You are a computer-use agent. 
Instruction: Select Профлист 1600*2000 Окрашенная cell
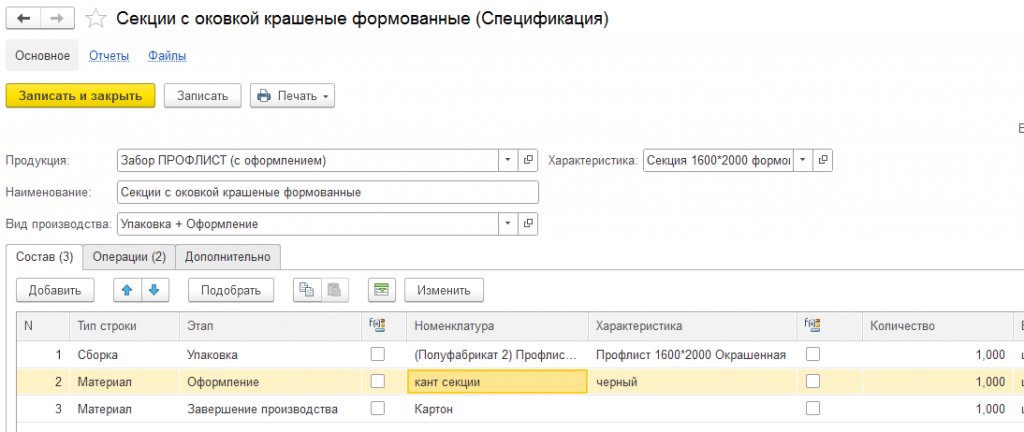(692, 355)
